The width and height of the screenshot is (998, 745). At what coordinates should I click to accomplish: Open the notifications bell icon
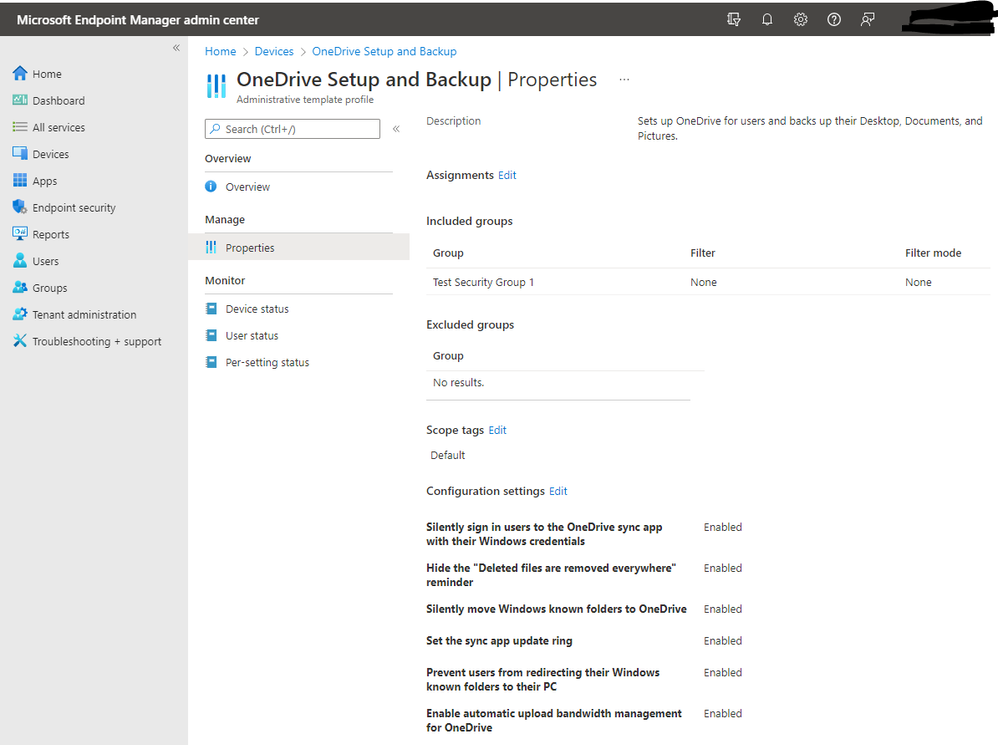[x=767, y=19]
